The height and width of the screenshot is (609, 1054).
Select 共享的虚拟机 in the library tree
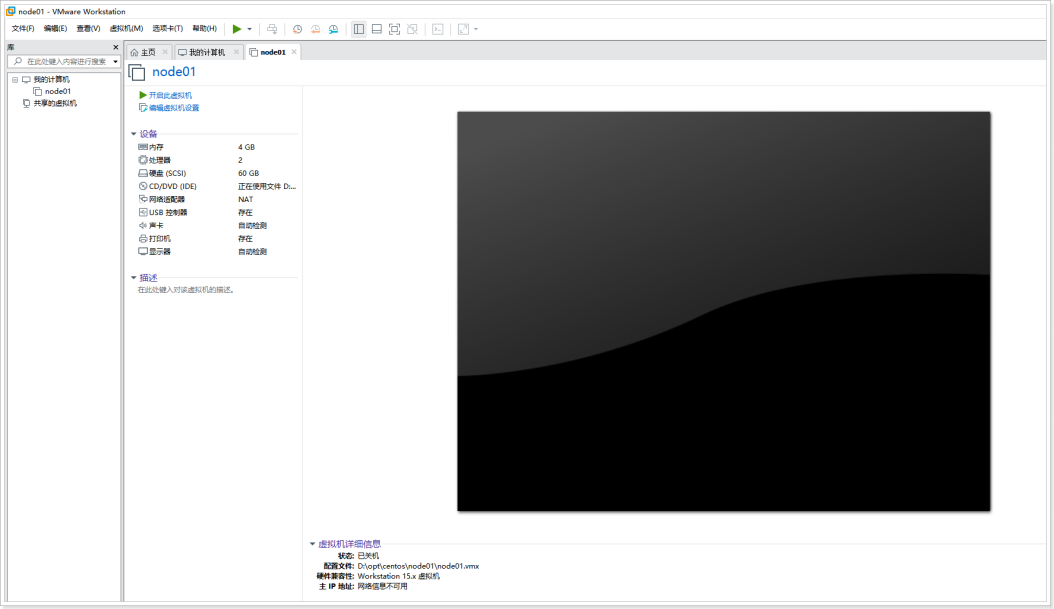tap(55, 104)
